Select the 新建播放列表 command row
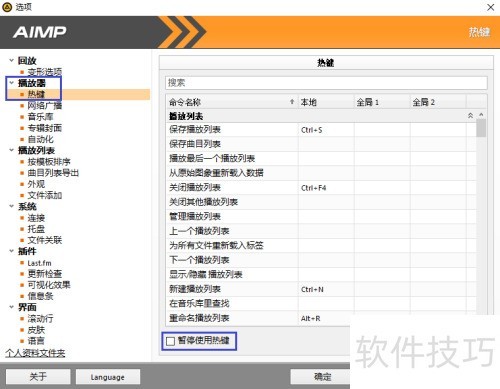500x389 pixels. point(321,289)
